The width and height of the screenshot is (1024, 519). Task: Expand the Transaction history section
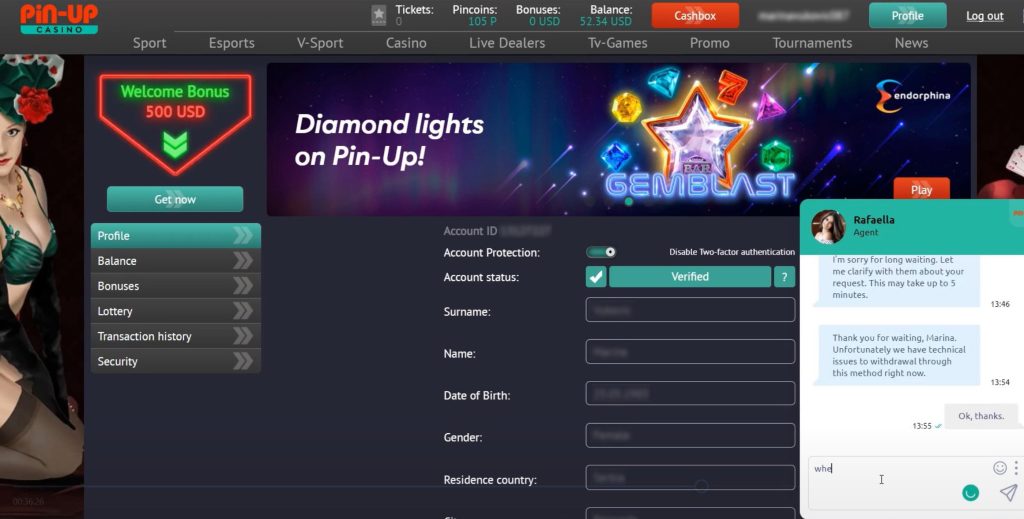tap(176, 336)
